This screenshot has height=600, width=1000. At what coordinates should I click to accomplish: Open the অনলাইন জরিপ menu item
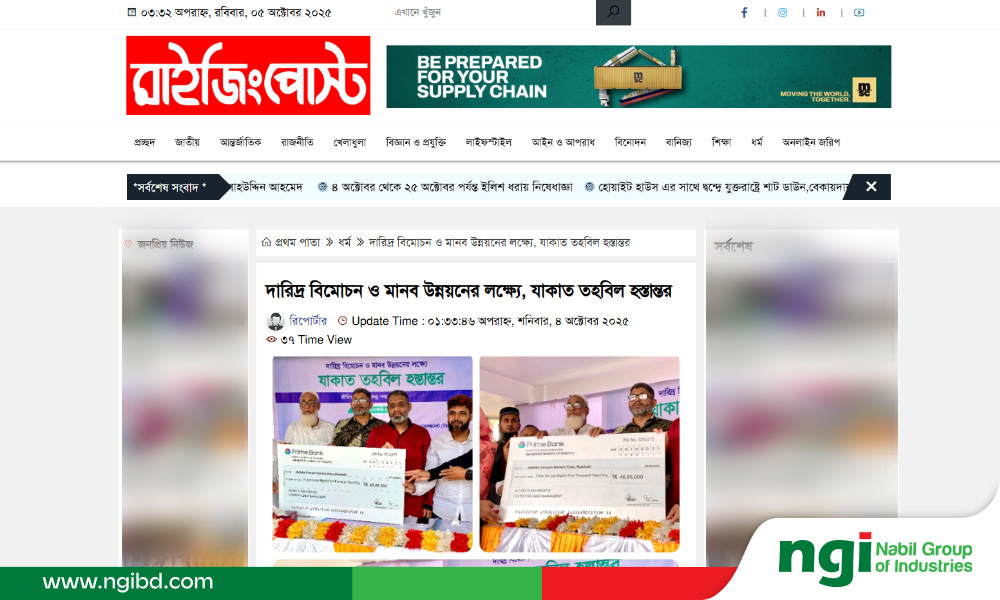click(811, 142)
